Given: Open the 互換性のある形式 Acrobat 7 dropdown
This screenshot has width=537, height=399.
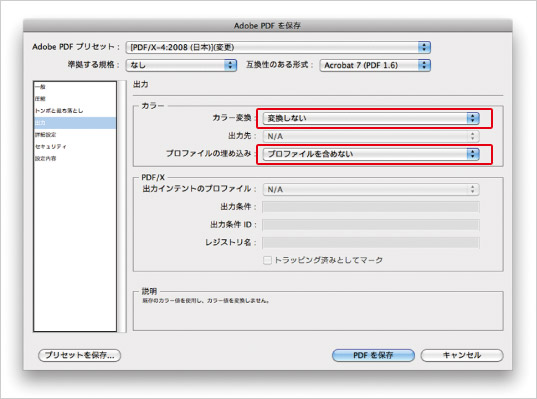Looking at the screenshot, I should (375, 65).
